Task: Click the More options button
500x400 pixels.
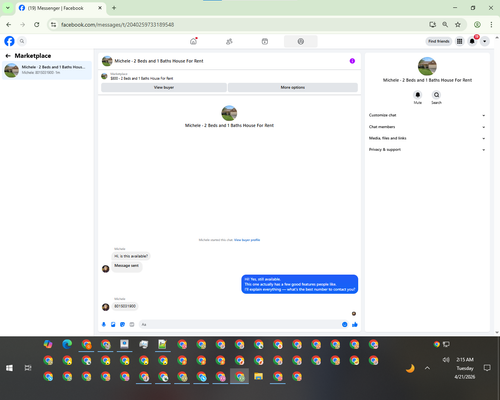Action: [293, 87]
